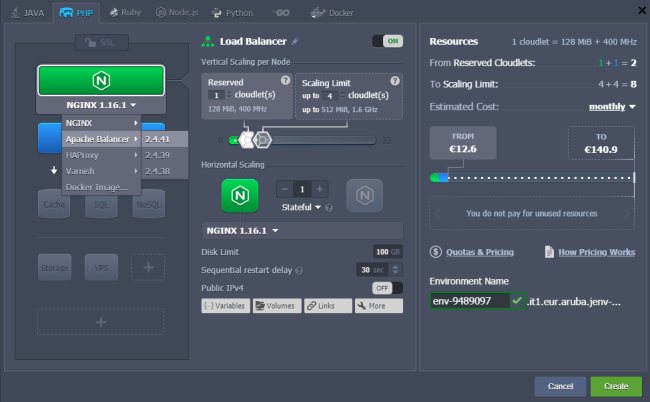Viewport: 650px width, 402px height.
Task: Click the SSL lock button
Action: pyautogui.click(x=102, y=42)
